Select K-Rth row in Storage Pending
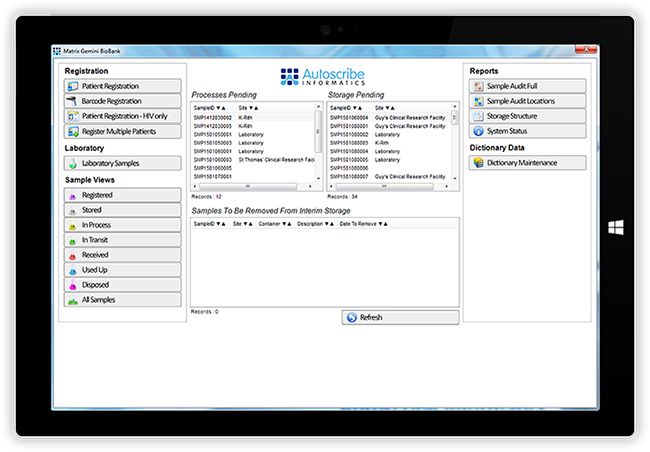Image resolution: width=650 pixels, height=452 pixels. [389, 143]
